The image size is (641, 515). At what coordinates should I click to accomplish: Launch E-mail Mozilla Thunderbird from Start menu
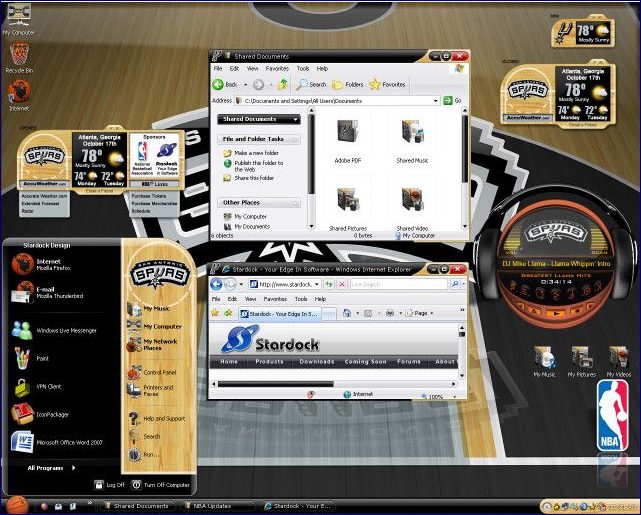47,292
